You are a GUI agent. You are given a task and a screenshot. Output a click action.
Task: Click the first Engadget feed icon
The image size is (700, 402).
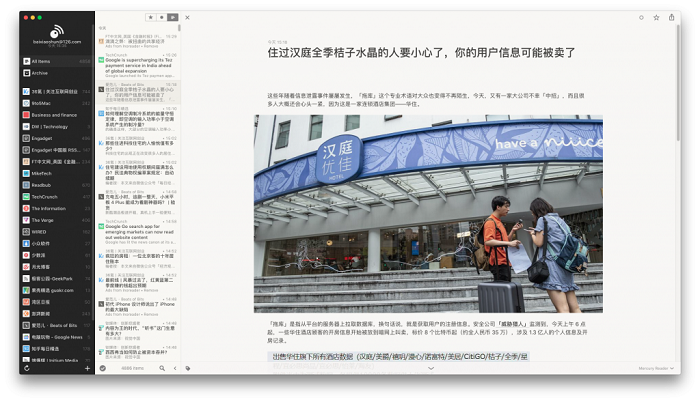click(x=26, y=138)
